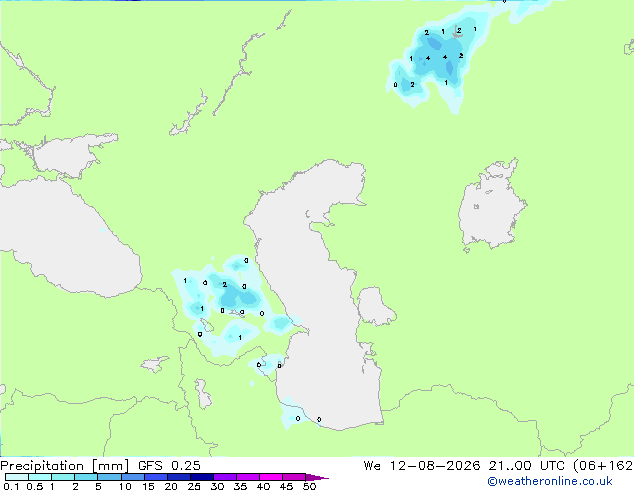634x490 pixels.
Task: Click the legend label "25"
Action: (x=194, y=486)
